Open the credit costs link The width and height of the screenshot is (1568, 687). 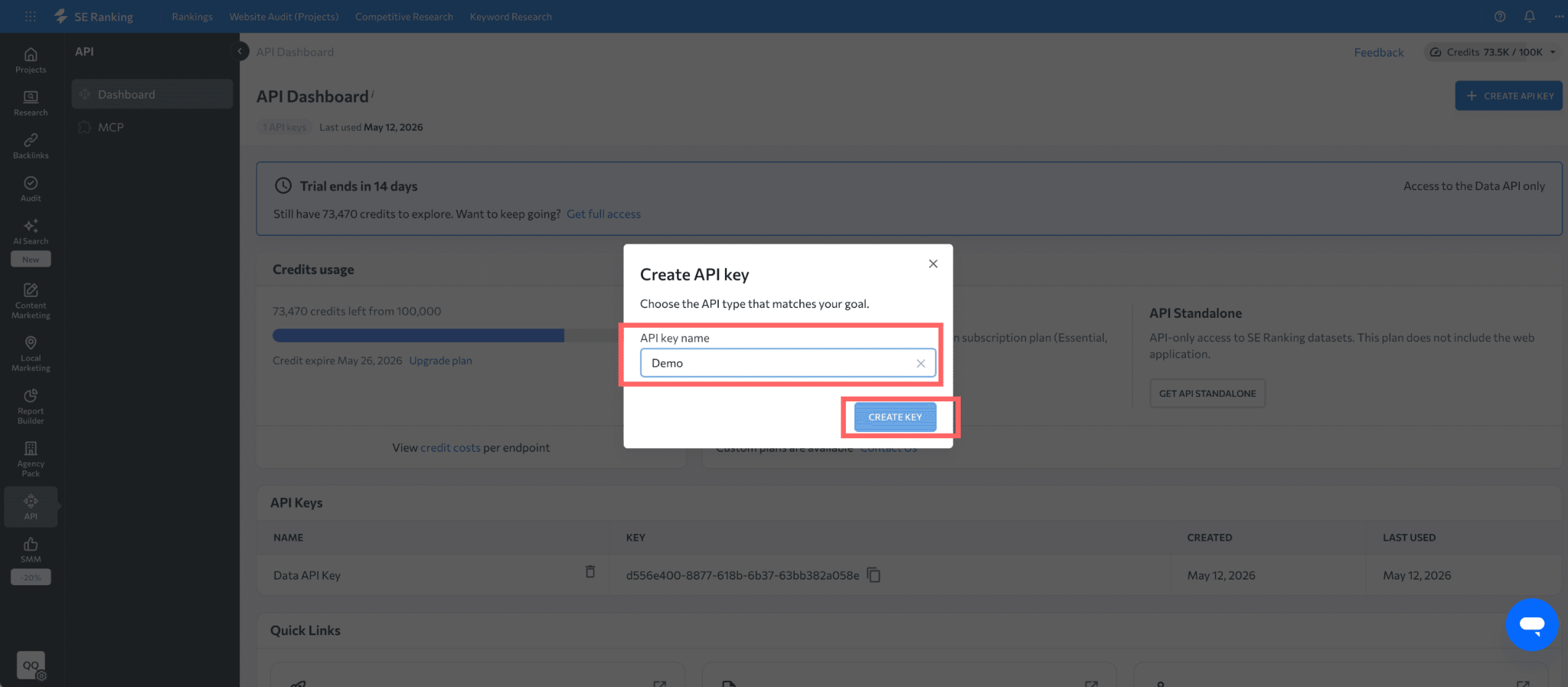point(450,447)
